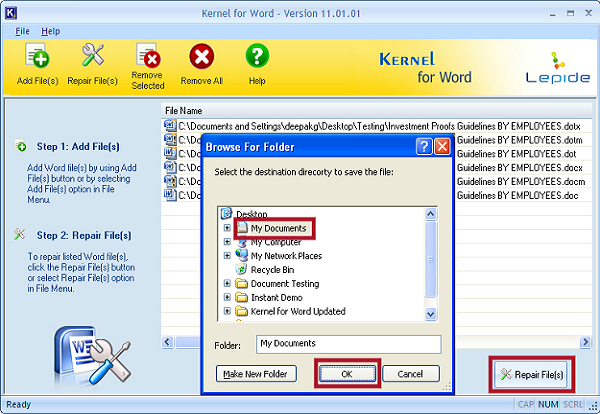Click the folder tree vertical scrollbar thumb
This screenshot has width=600, height=414.
tap(430, 259)
